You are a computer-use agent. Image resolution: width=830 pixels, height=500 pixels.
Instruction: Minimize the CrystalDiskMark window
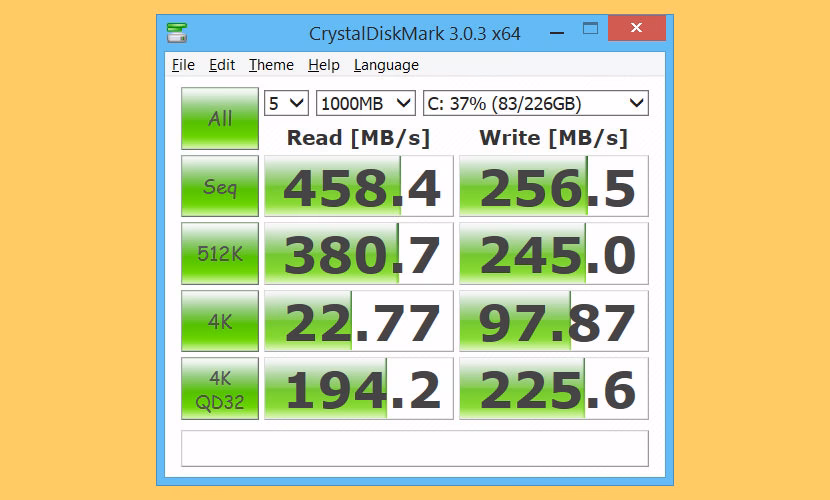click(x=556, y=32)
